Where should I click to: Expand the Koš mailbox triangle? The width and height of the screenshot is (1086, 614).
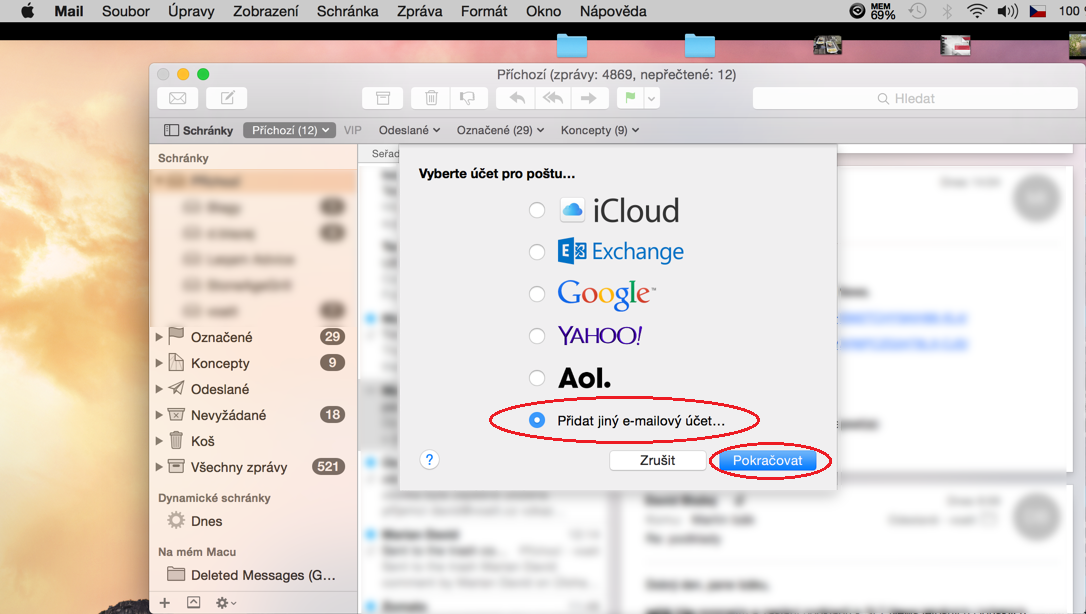[x=159, y=441]
